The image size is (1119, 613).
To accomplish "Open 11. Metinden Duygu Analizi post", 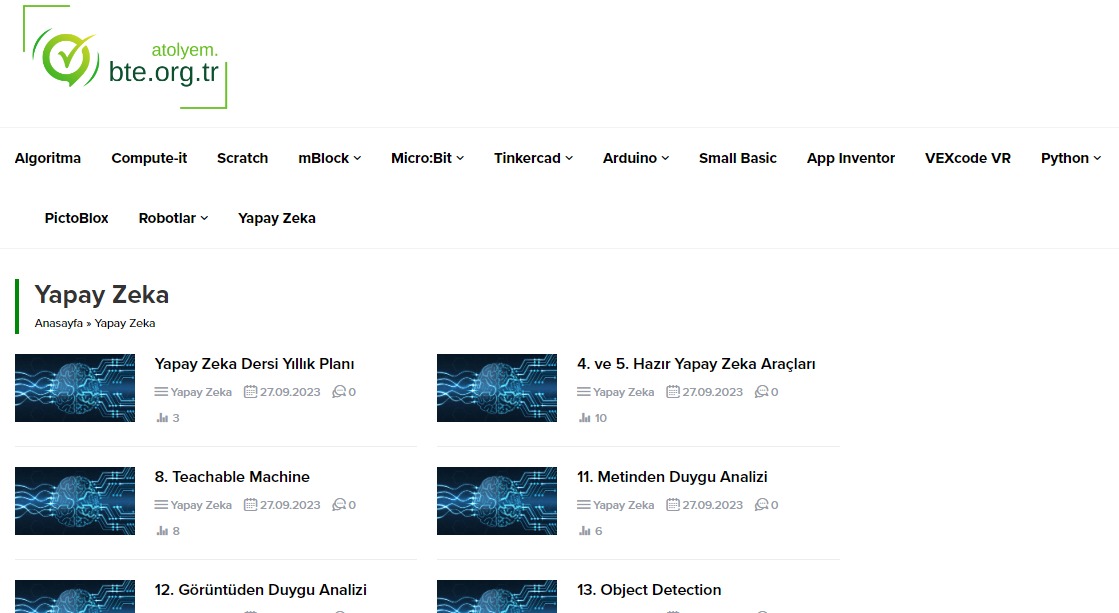I will click(672, 476).
